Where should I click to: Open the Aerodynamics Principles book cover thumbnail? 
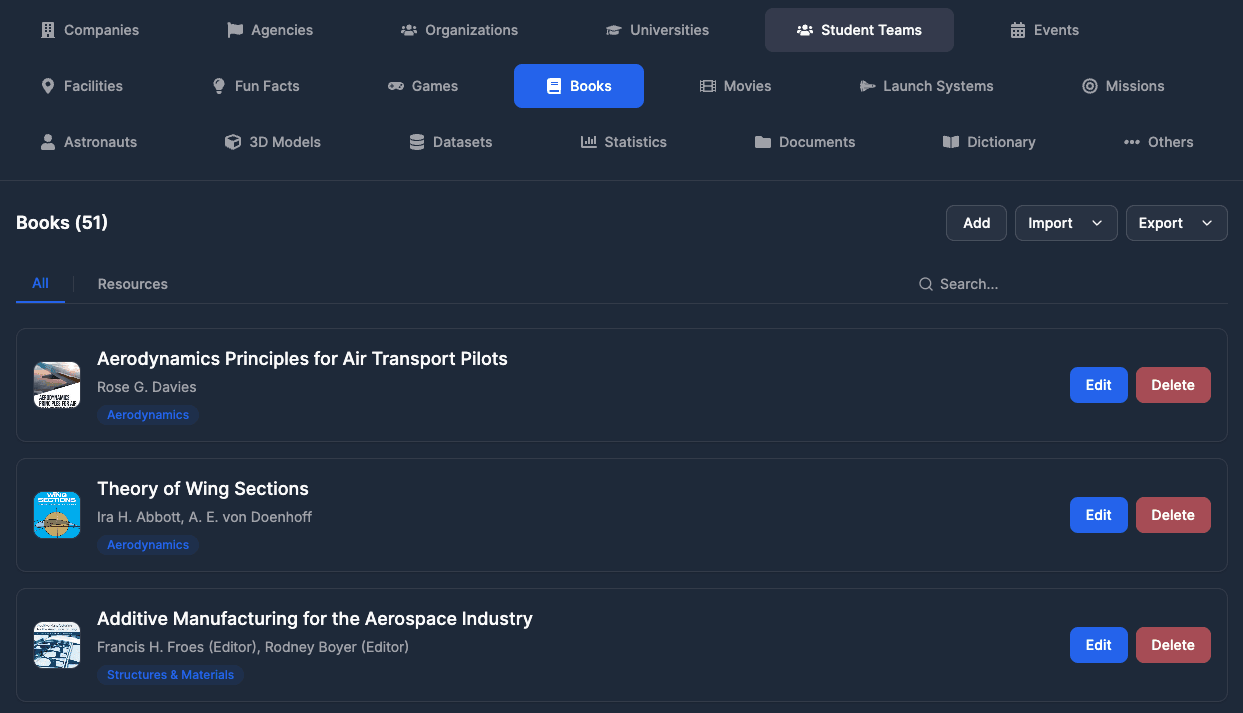(57, 385)
